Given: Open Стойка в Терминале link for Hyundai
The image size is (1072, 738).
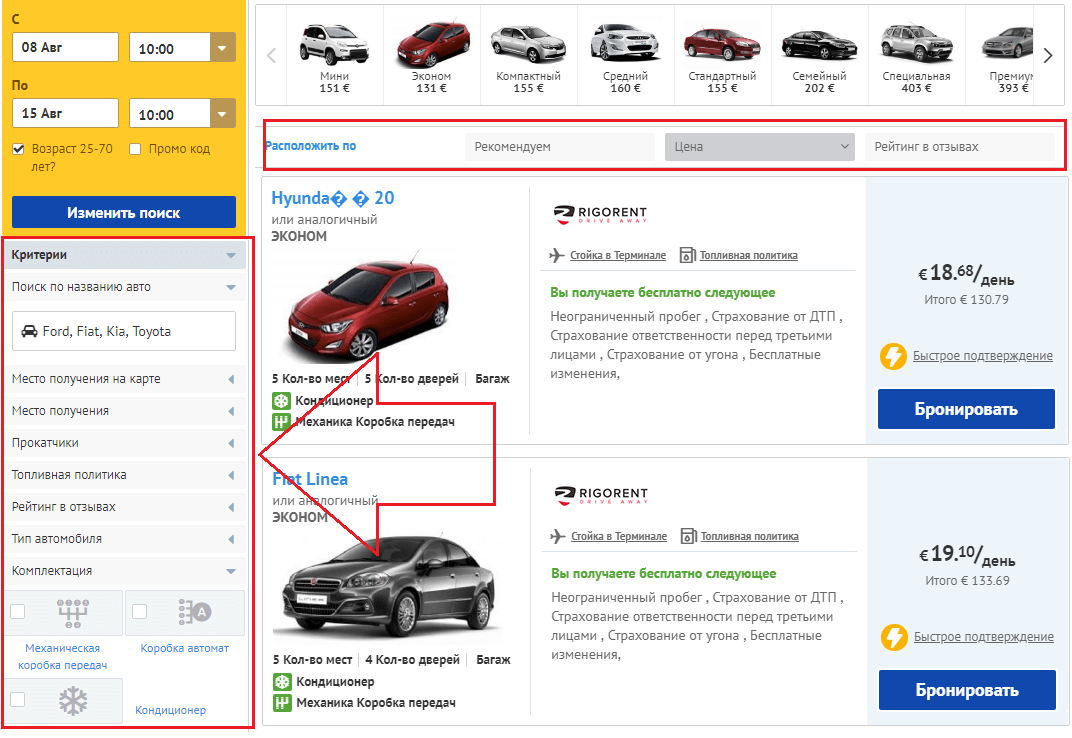Looking at the screenshot, I should point(618,255).
